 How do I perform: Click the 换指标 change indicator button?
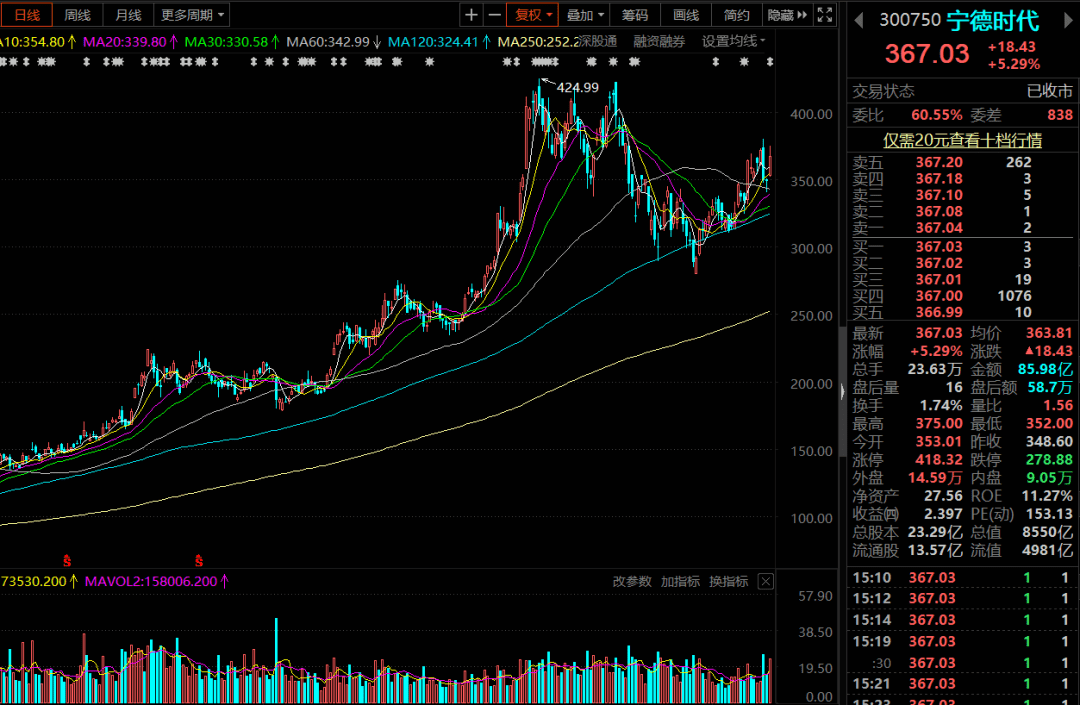pyautogui.click(x=728, y=581)
